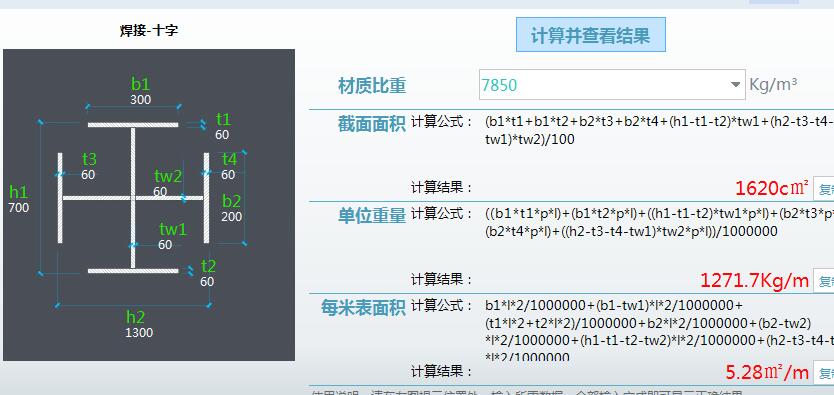This screenshot has height=395, width=834.
Task: Edit the tw2 value 60
Action: pyautogui.click(x=160, y=191)
